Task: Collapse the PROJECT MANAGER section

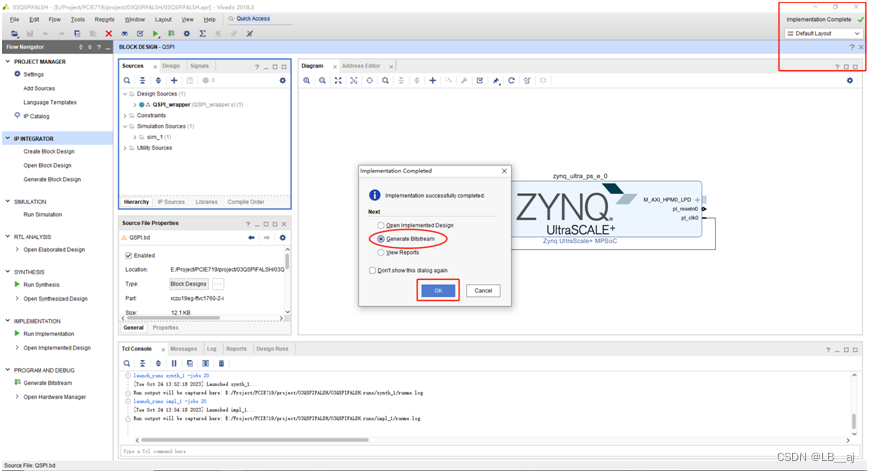Action: pyautogui.click(x=8, y=62)
